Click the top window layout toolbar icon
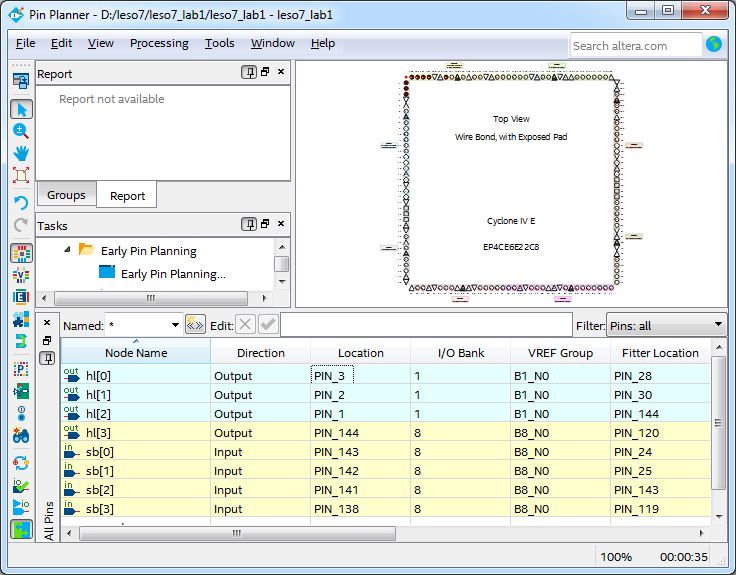736x575 pixels. (21, 81)
